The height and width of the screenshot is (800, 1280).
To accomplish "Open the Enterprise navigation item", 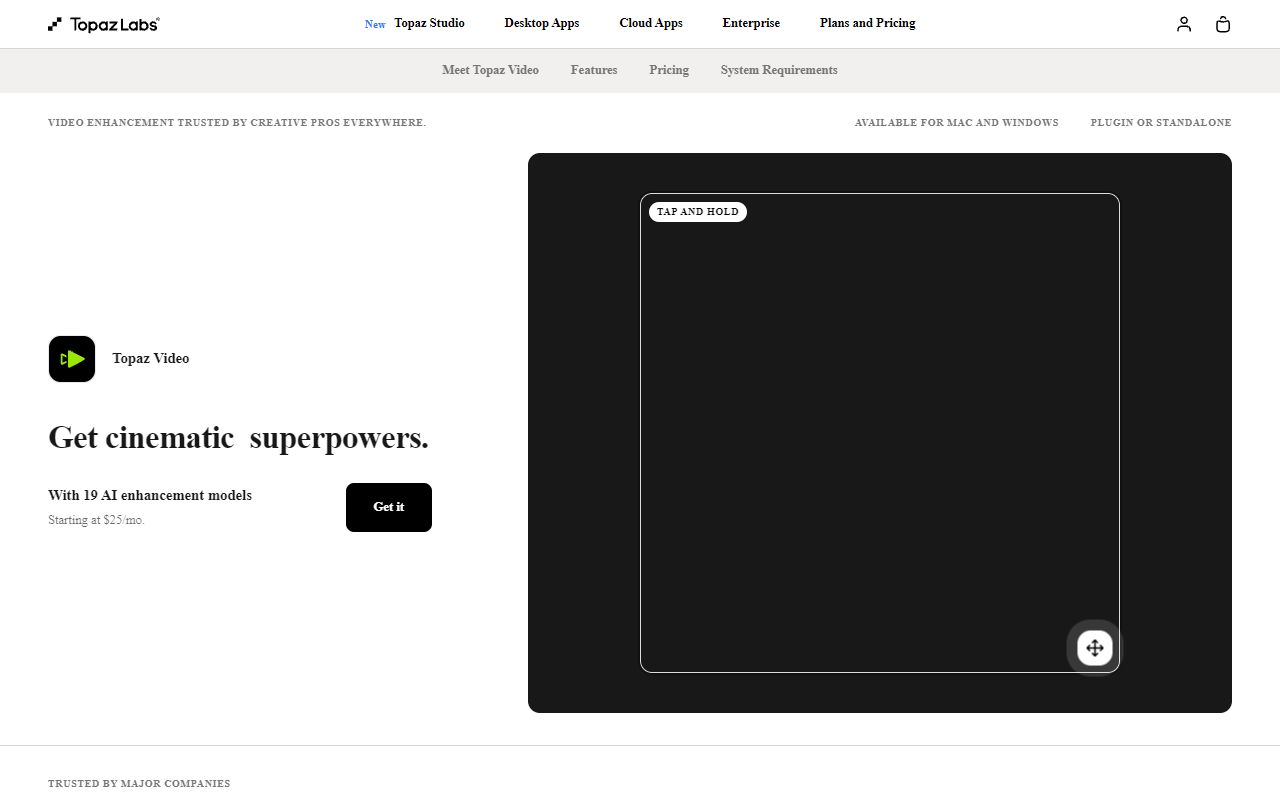I will pos(751,23).
